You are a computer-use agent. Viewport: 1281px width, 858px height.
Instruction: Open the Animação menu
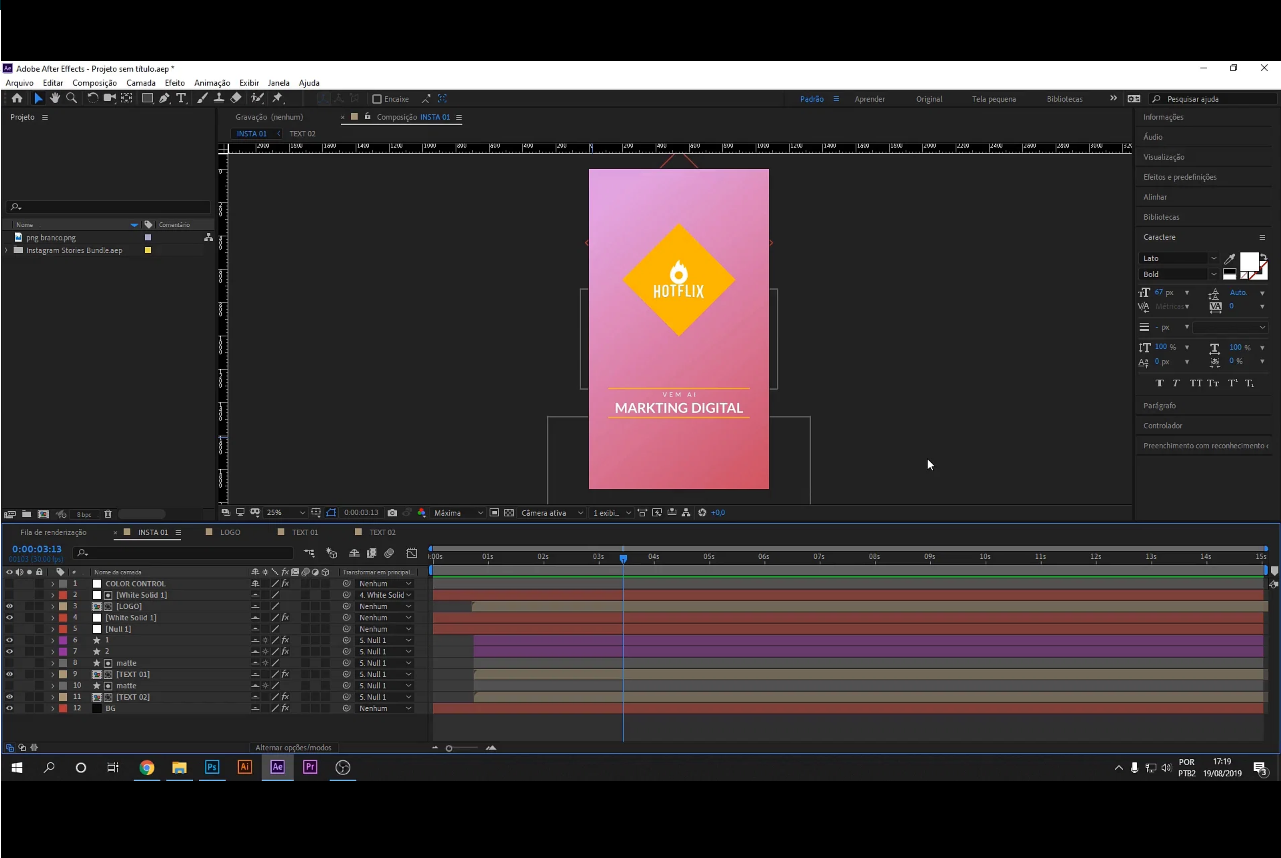(212, 83)
